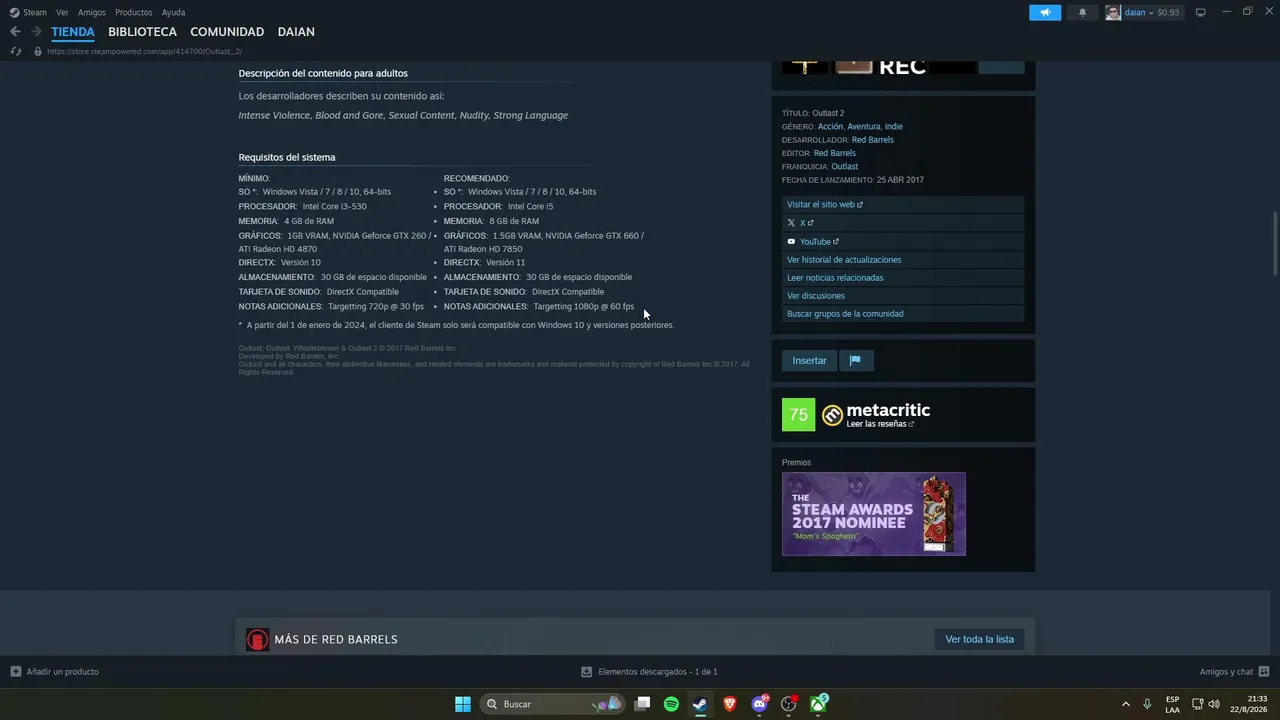Screen dimensions: 1280x720
Task: Open the Amigos menu
Action: point(92,13)
